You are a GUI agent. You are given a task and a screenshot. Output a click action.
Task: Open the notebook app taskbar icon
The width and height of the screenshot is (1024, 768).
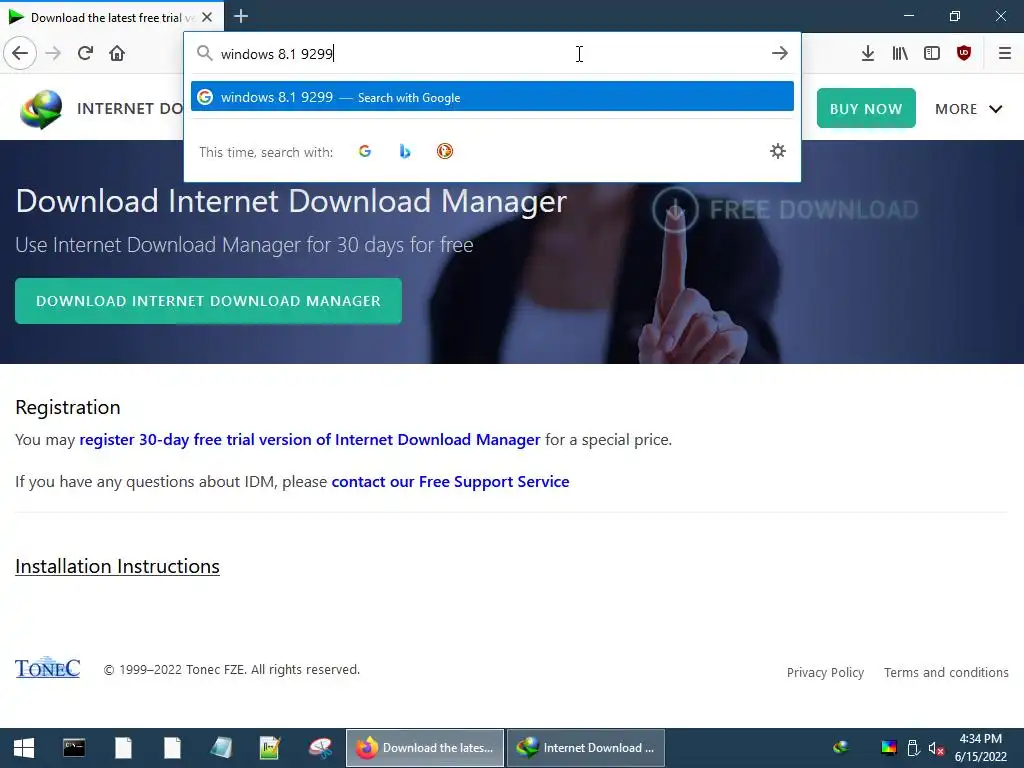(221, 748)
